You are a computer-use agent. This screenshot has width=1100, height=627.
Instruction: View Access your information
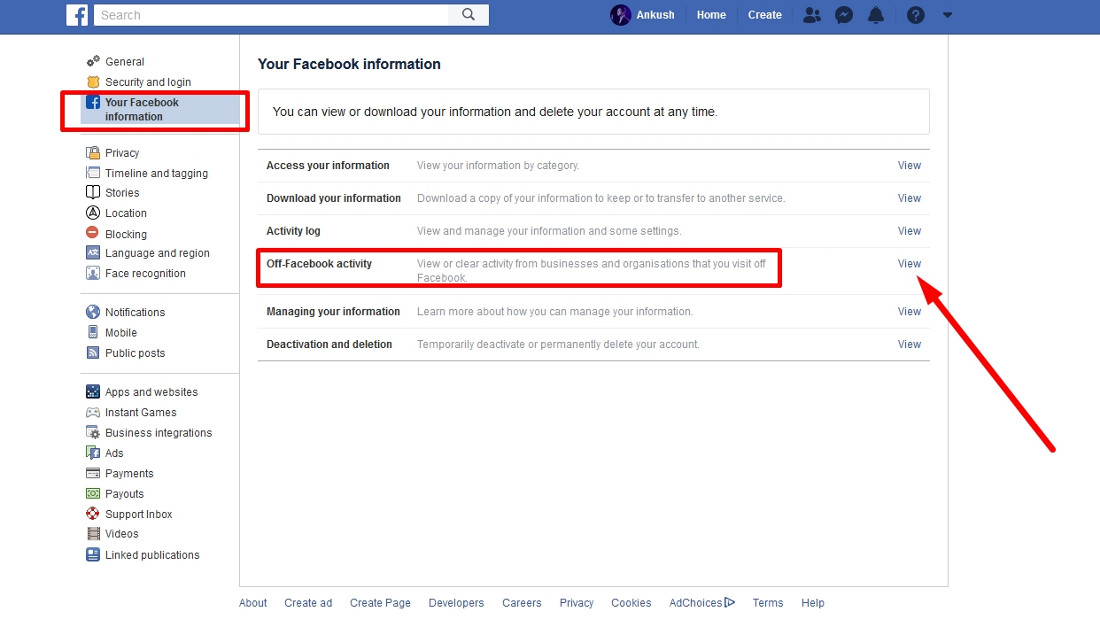[x=909, y=166]
